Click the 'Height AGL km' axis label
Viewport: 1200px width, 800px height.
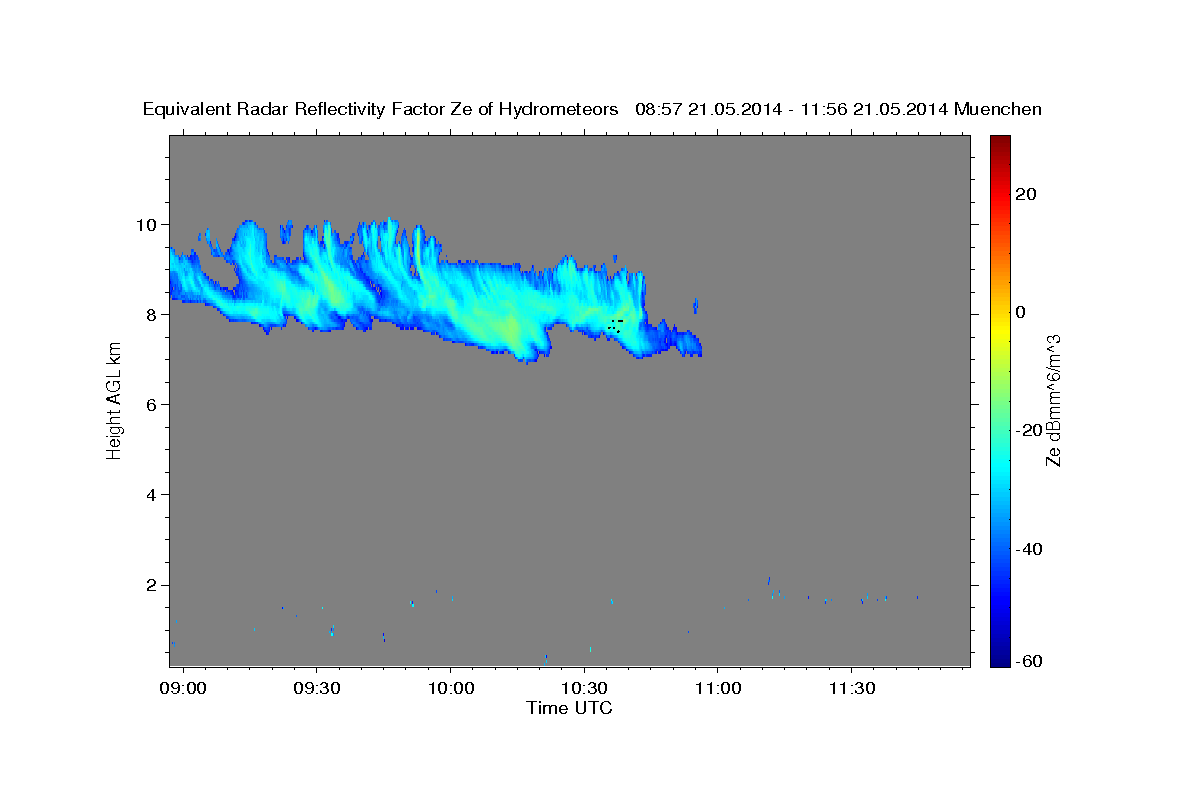(x=115, y=401)
